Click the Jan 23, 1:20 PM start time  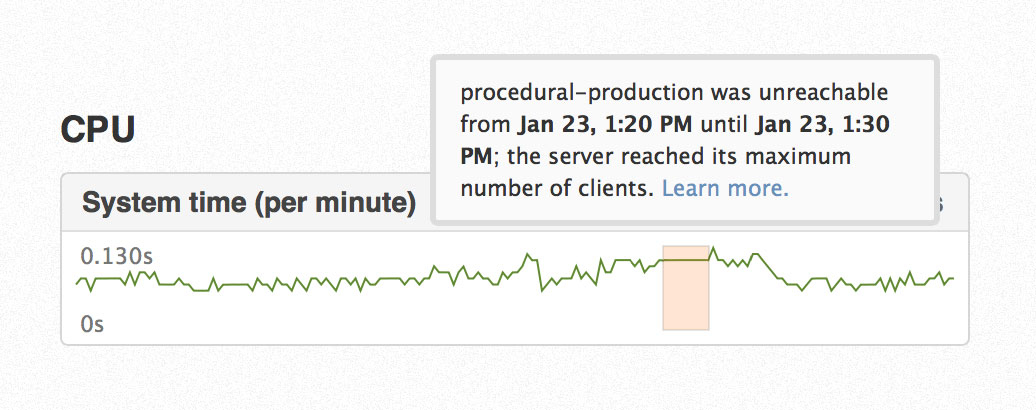tap(605, 125)
